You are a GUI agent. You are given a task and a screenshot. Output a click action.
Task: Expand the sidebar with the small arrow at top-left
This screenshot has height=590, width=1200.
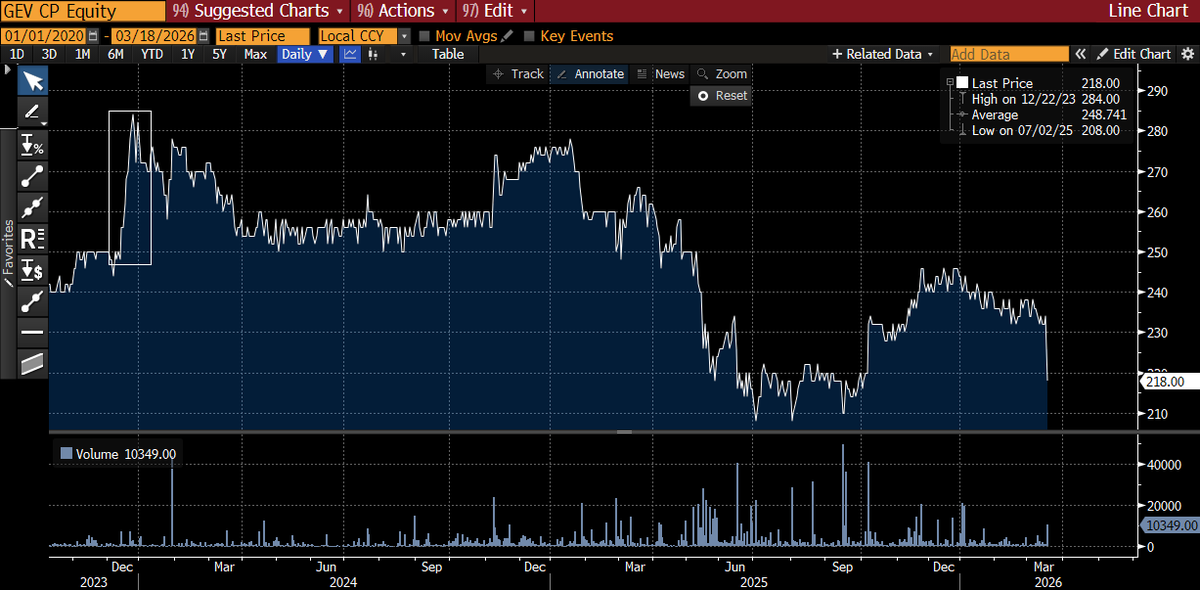[x=6, y=70]
